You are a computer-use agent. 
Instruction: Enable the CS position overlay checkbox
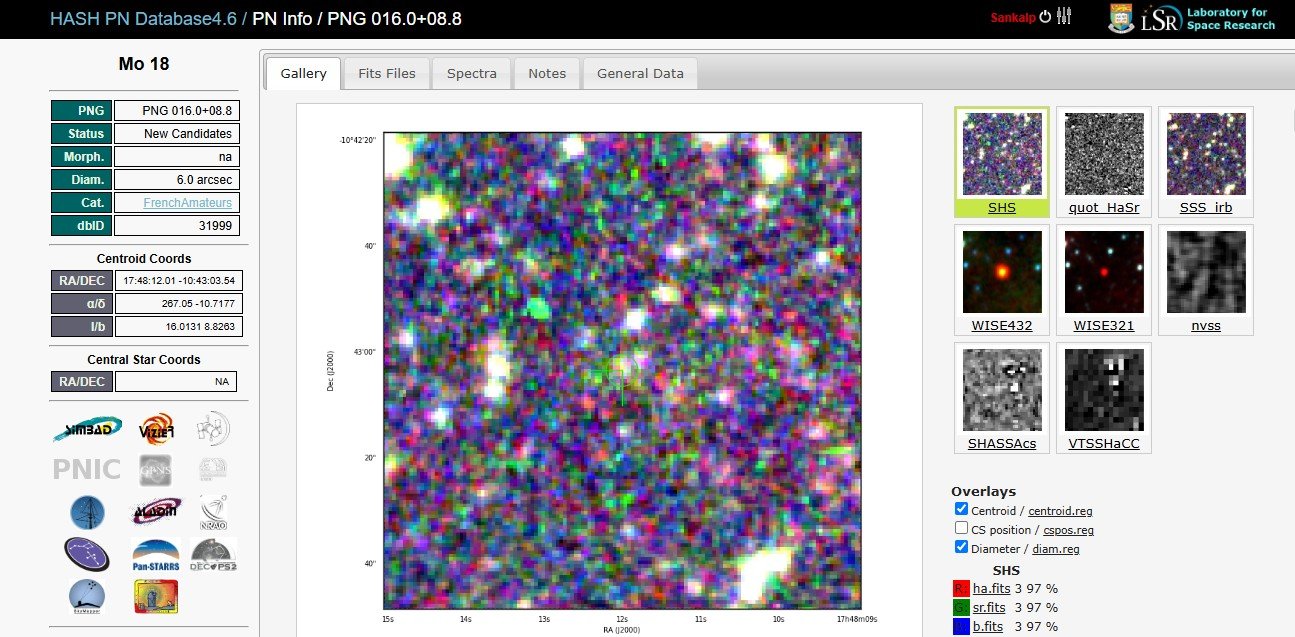(x=961, y=529)
